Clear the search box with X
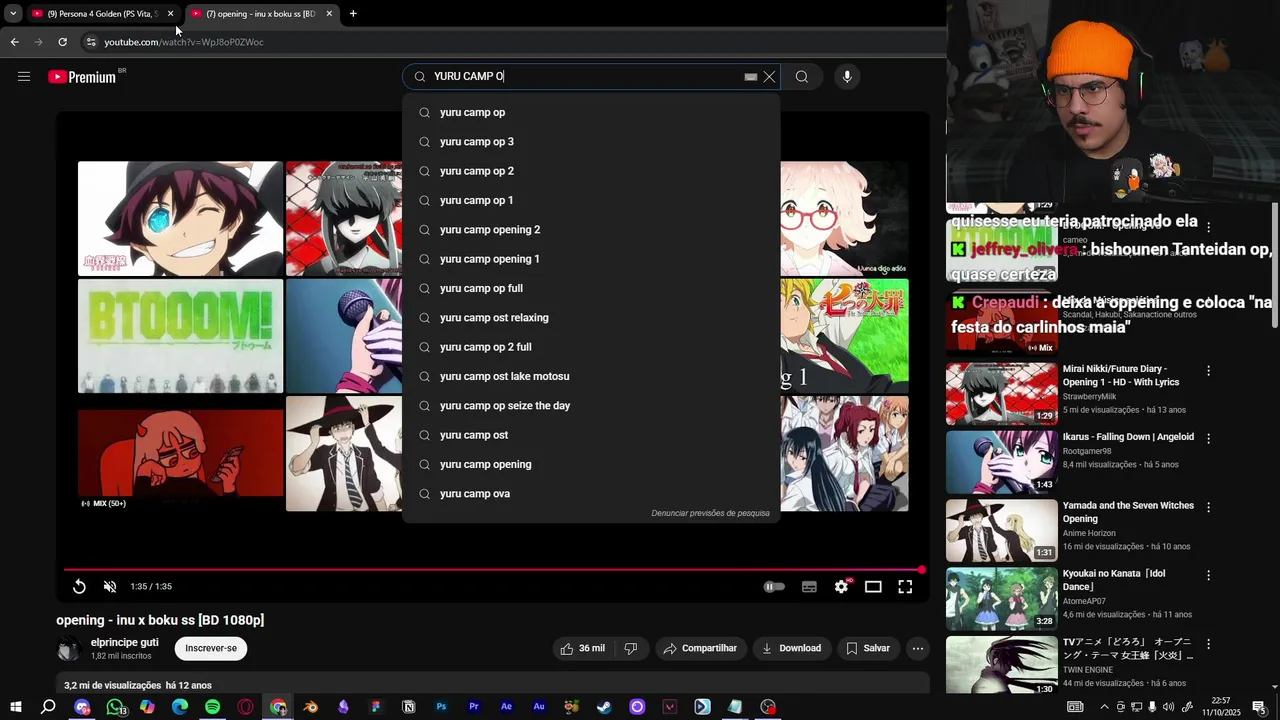Image resolution: width=1280 pixels, height=720 pixels. coord(769,77)
